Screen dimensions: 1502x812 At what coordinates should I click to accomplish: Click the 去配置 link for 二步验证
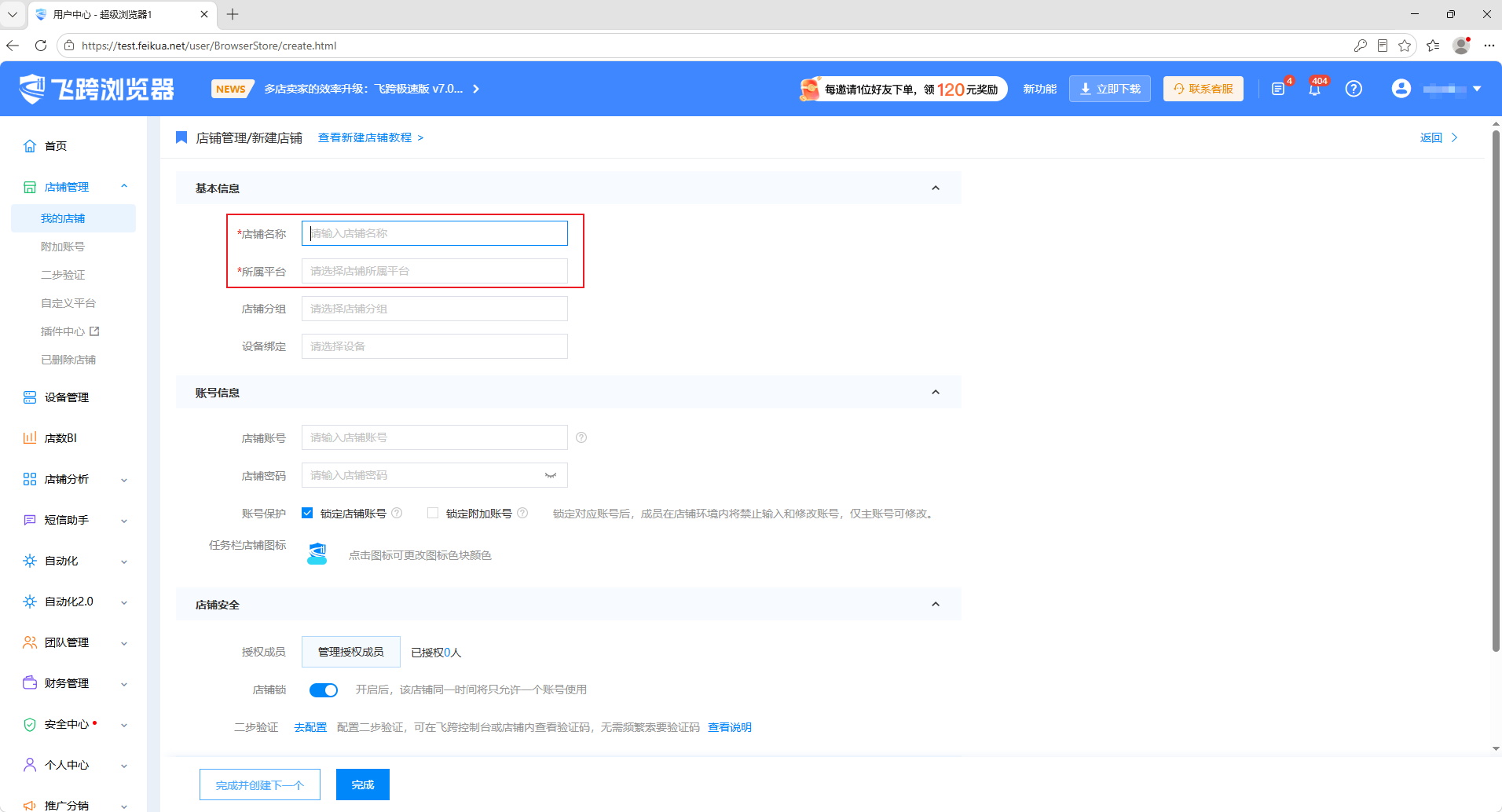click(310, 727)
